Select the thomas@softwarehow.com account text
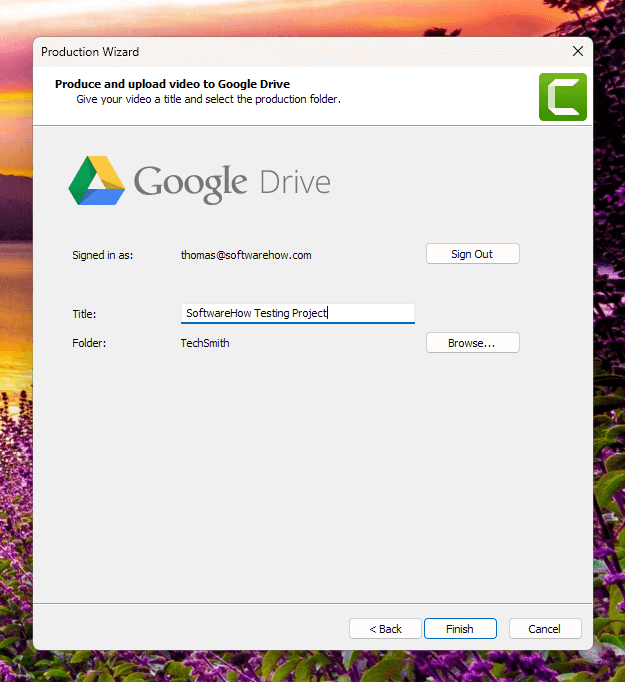This screenshot has height=682, width=625. tap(246, 255)
